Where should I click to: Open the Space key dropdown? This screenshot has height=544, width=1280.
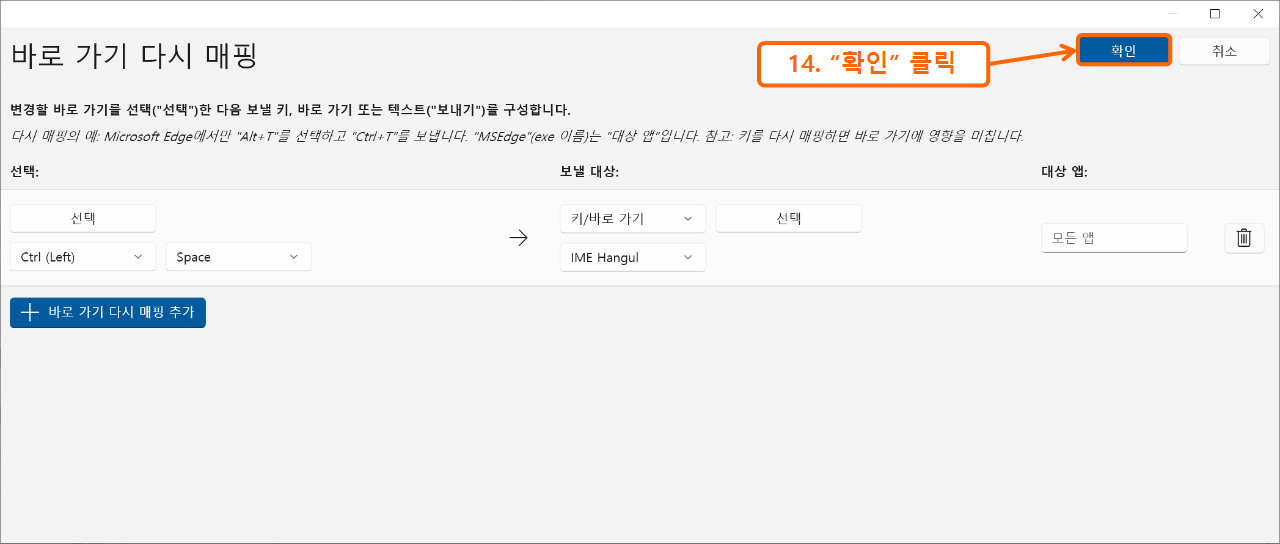click(238, 257)
